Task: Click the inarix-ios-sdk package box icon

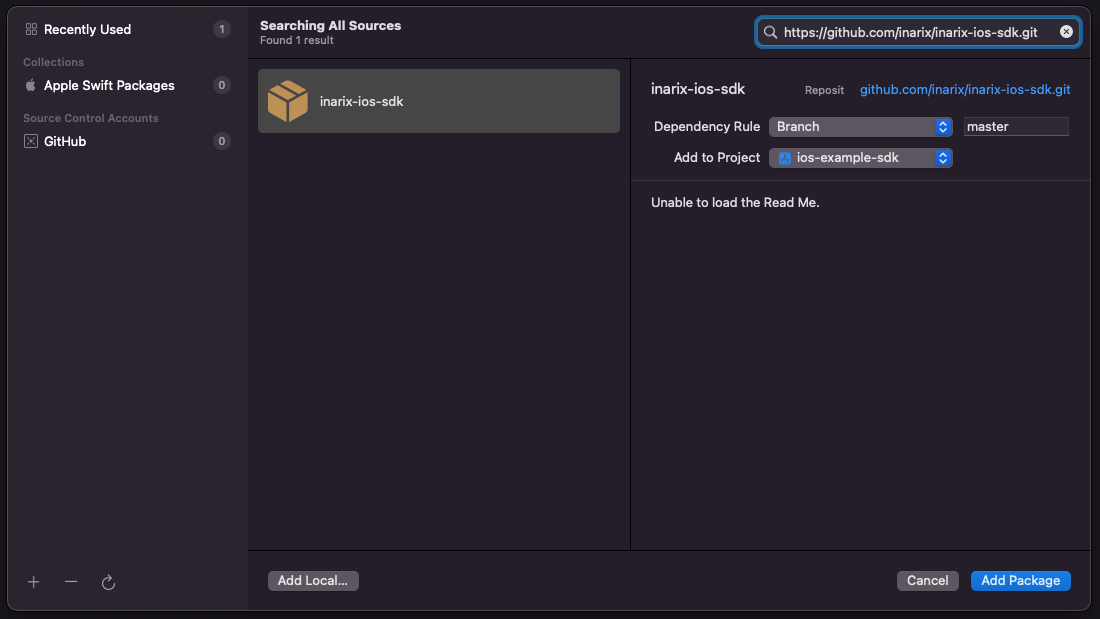Action: [x=288, y=101]
